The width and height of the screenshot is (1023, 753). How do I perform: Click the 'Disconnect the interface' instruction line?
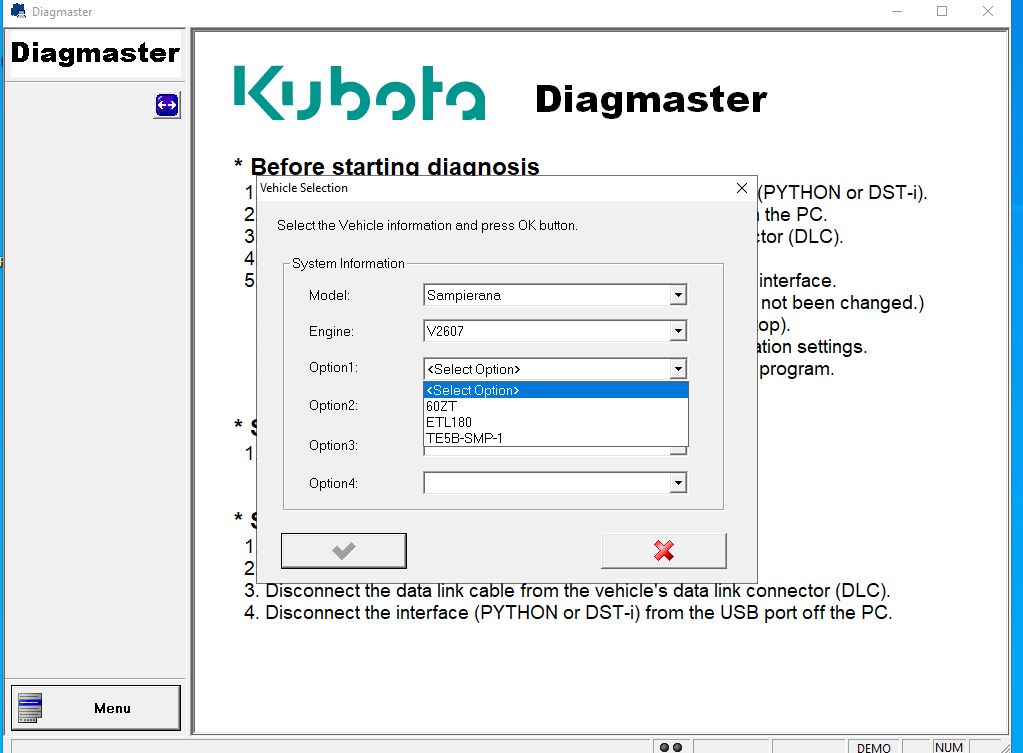(x=568, y=613)
